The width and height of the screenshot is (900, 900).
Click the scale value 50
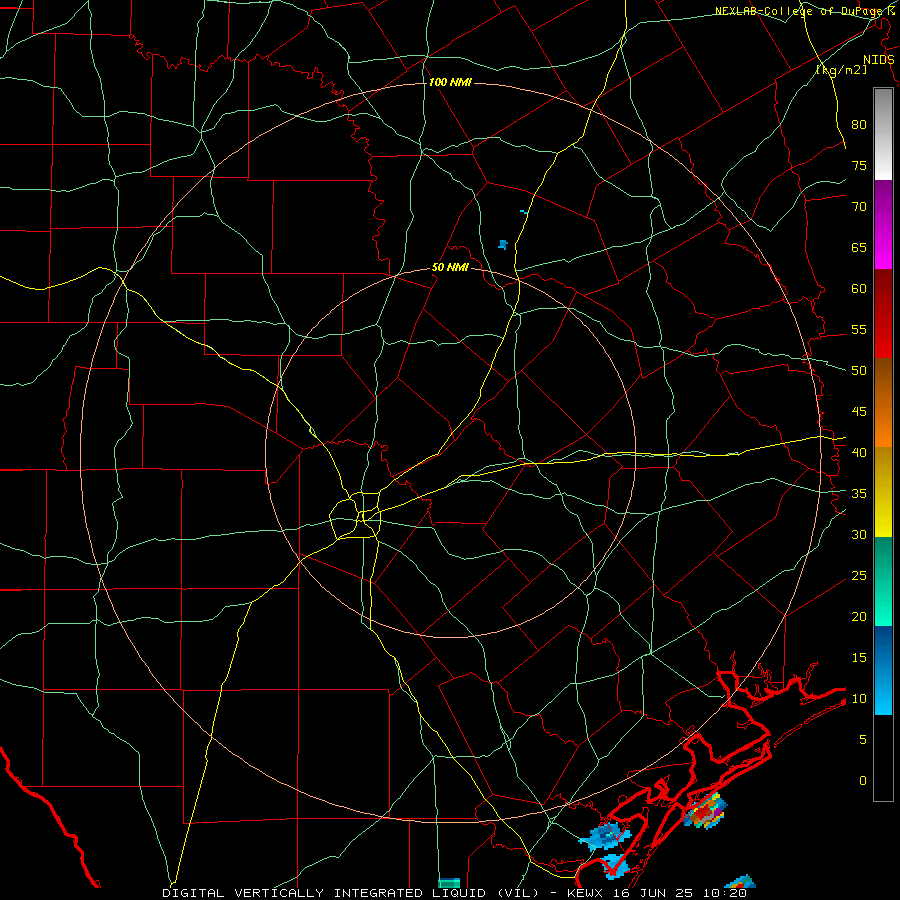click(x=859, y=370)
